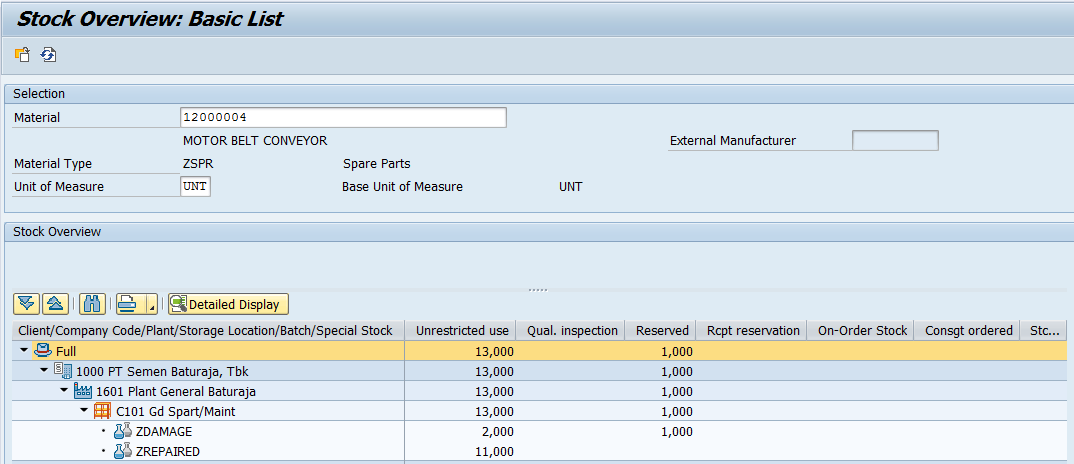Click the Unrestricted use column header
1074x464 pixels.
coord(463,330)
